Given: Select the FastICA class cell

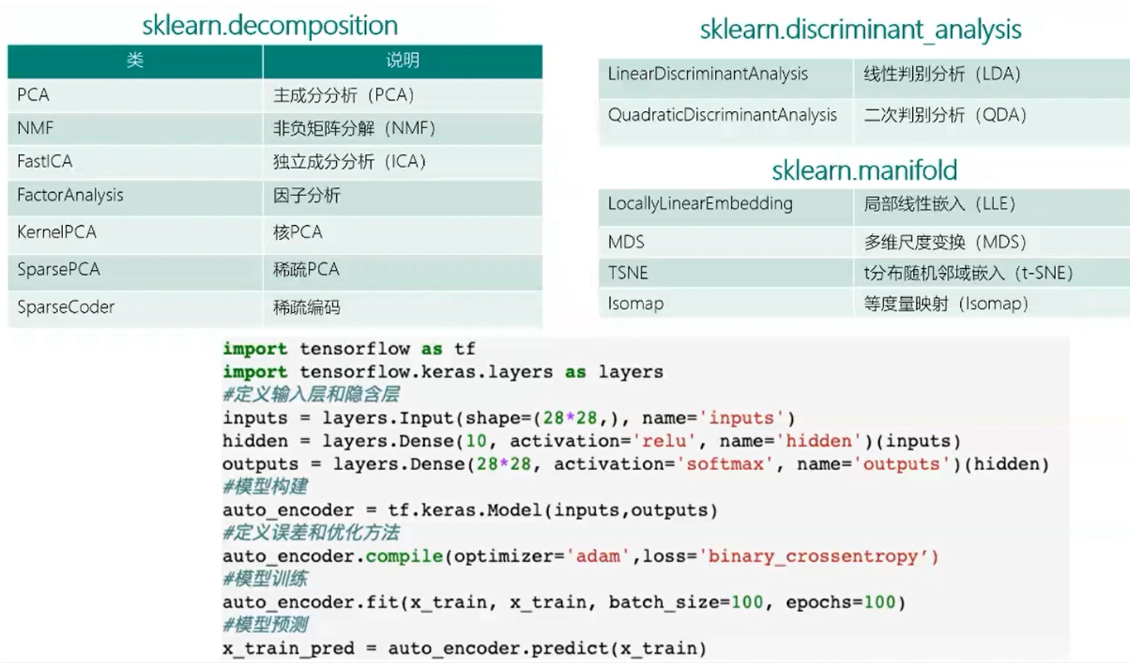Looking at the screenshot, I should [x=135, y=161].
